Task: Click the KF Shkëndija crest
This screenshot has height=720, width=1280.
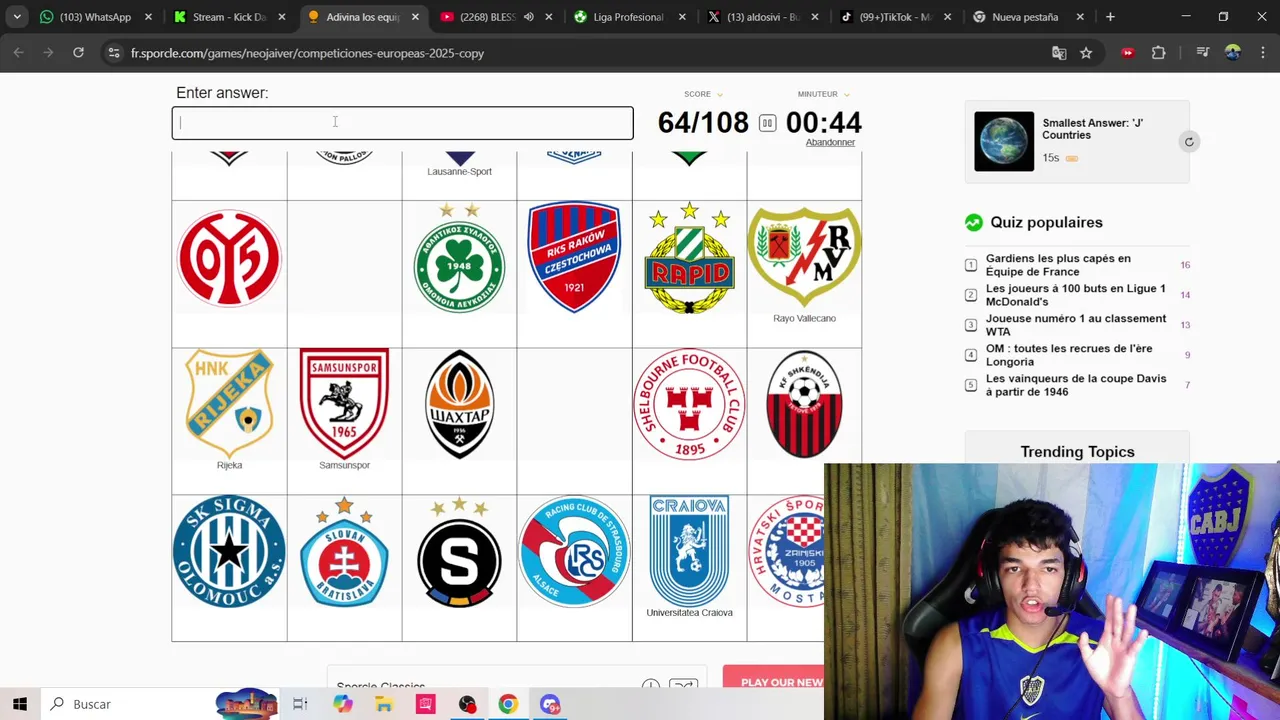Action: coord(804,404)
